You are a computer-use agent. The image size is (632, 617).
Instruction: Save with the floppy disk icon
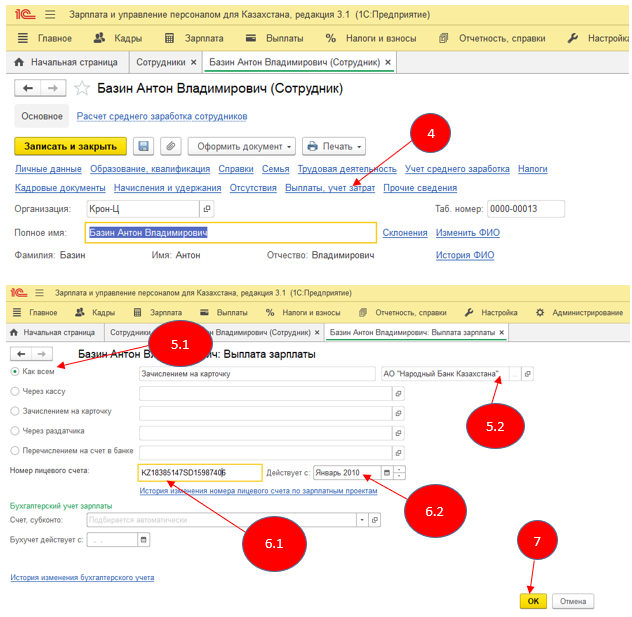click(x=143, y=146)
